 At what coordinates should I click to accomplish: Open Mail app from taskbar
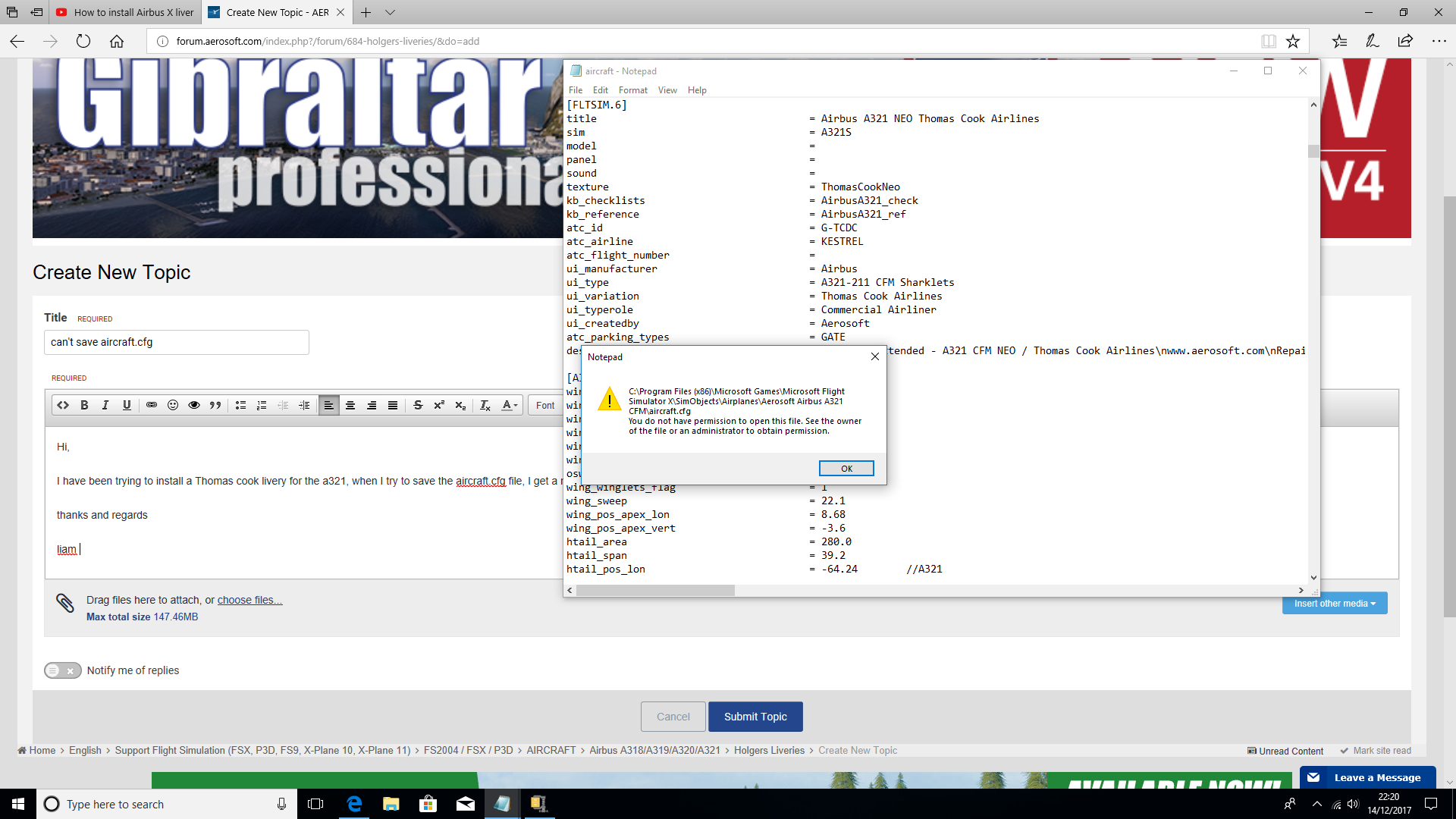(x=466, y=804)
